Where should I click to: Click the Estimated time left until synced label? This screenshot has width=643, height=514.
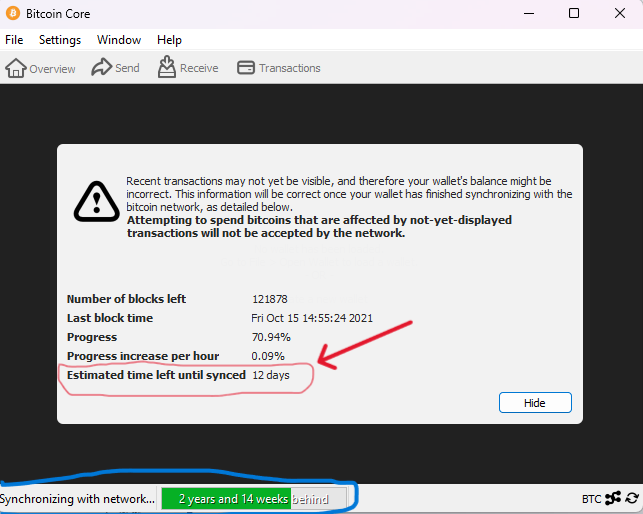(156, 375)
